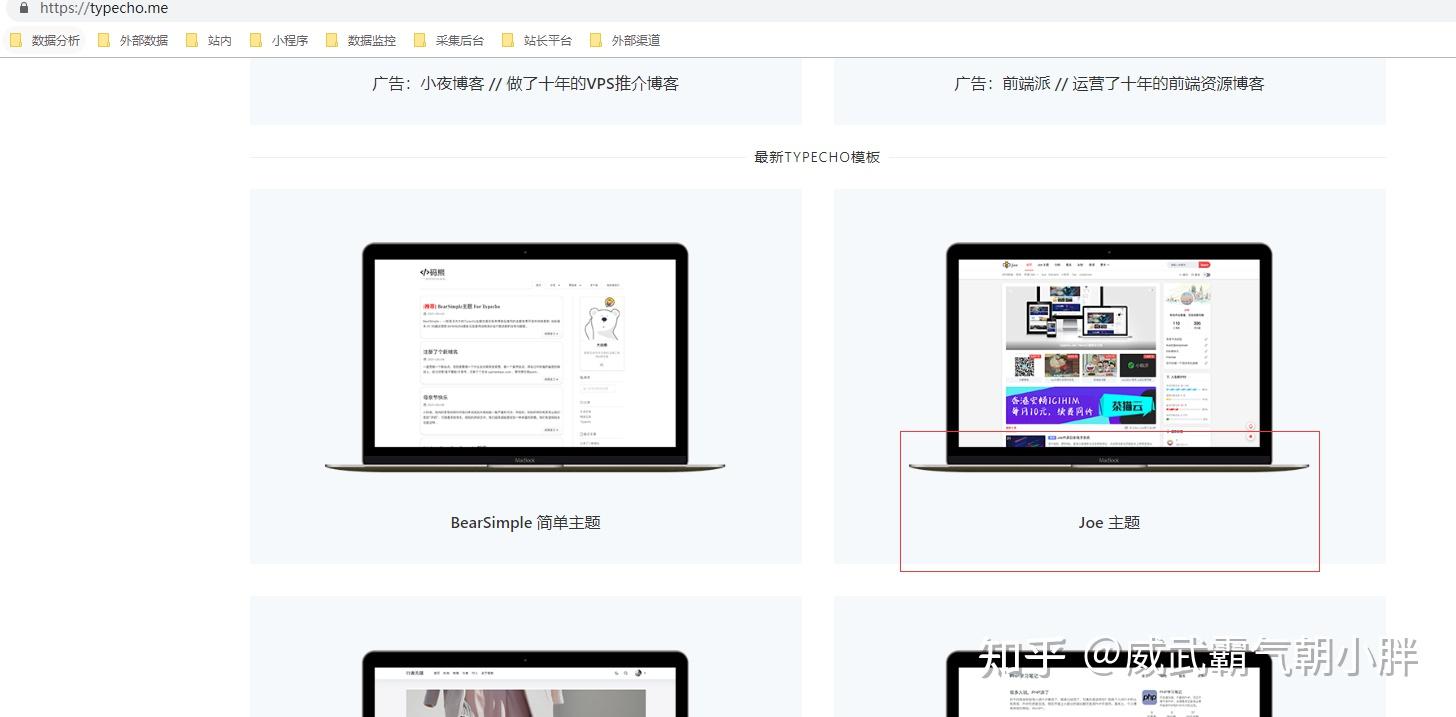
Task: Click the BearSimple theme laptop preview
Action: pos(525,357)
